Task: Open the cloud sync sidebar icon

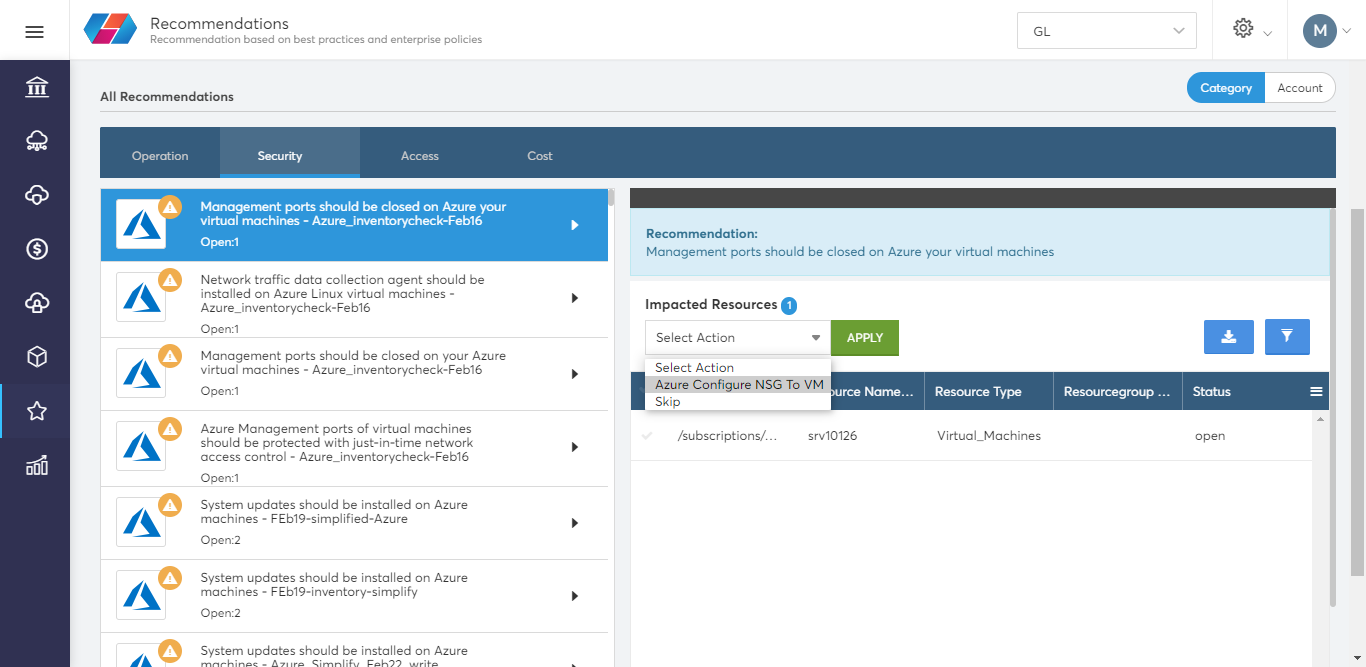Action: click(37, 195)
